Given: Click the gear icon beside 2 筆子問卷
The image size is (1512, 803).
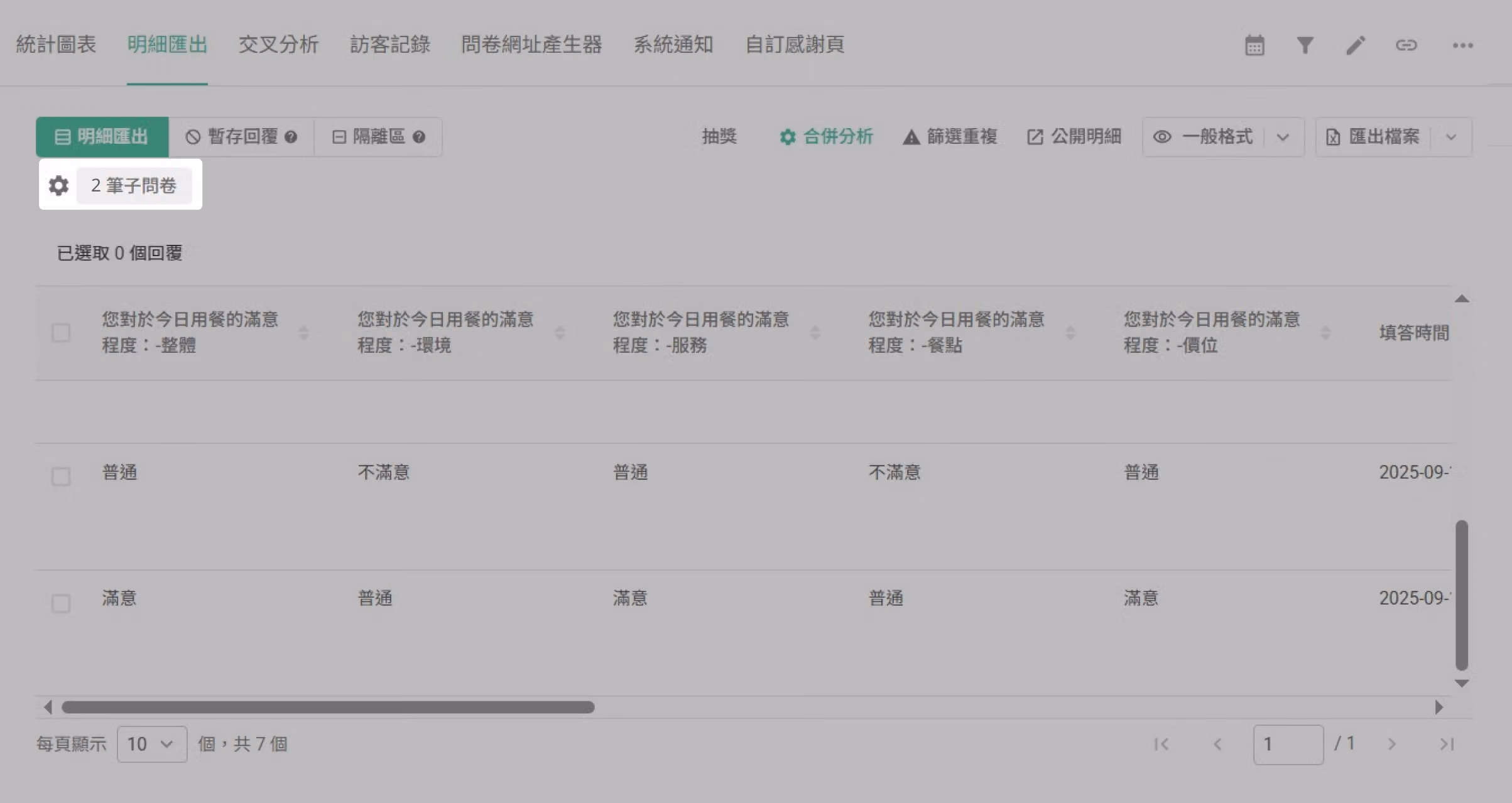Looking at the screenshot, I should pyautogui.click(x=58, y=185).
